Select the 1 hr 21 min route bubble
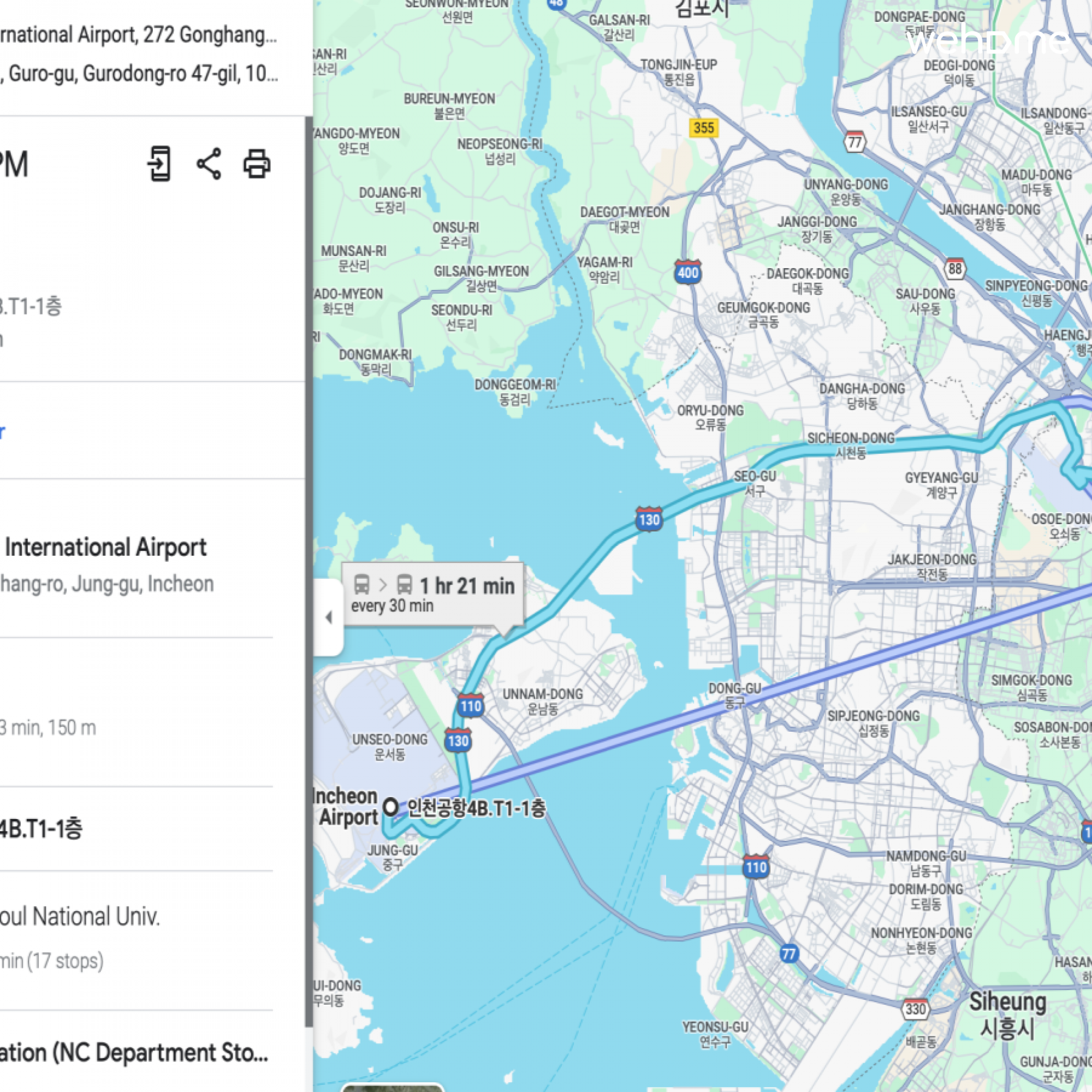Viewport: 1092px width, 1092px height. point(433,594)
